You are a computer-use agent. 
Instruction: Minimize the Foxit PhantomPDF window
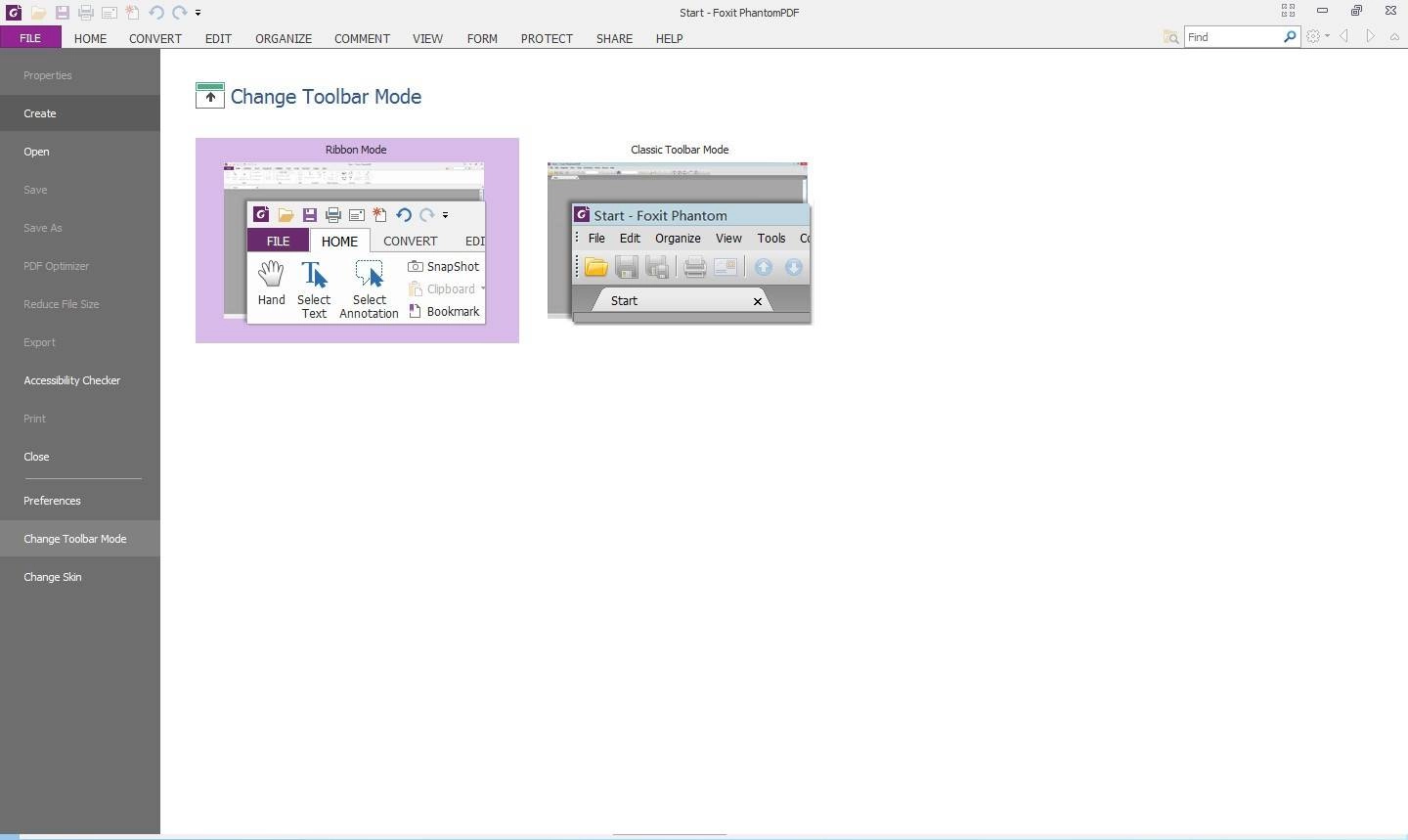pos(1322,11)
